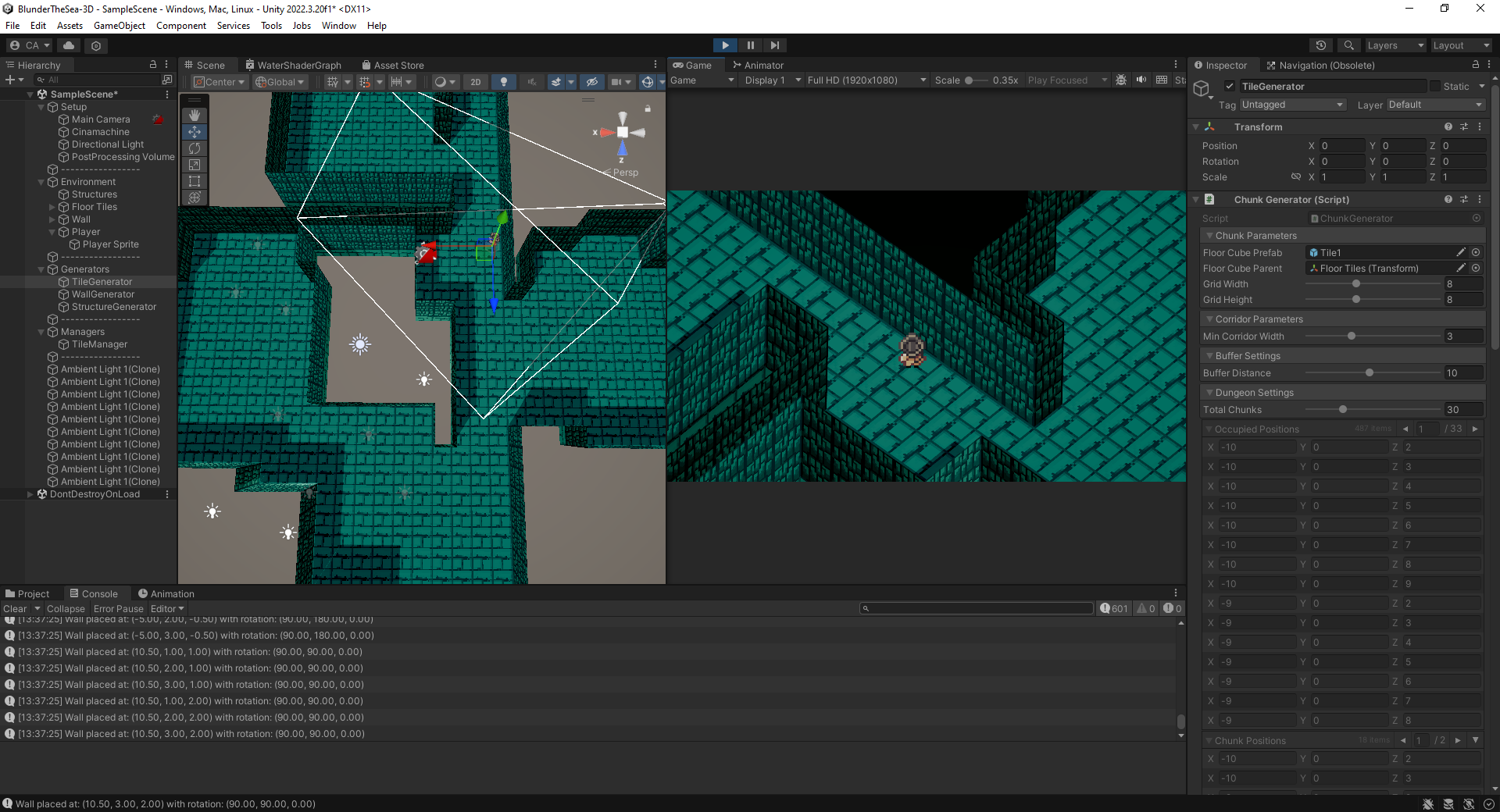Toggle 2D scene view mode
This screenshot has width=1500, height=812.
click(x=476, y=81)
